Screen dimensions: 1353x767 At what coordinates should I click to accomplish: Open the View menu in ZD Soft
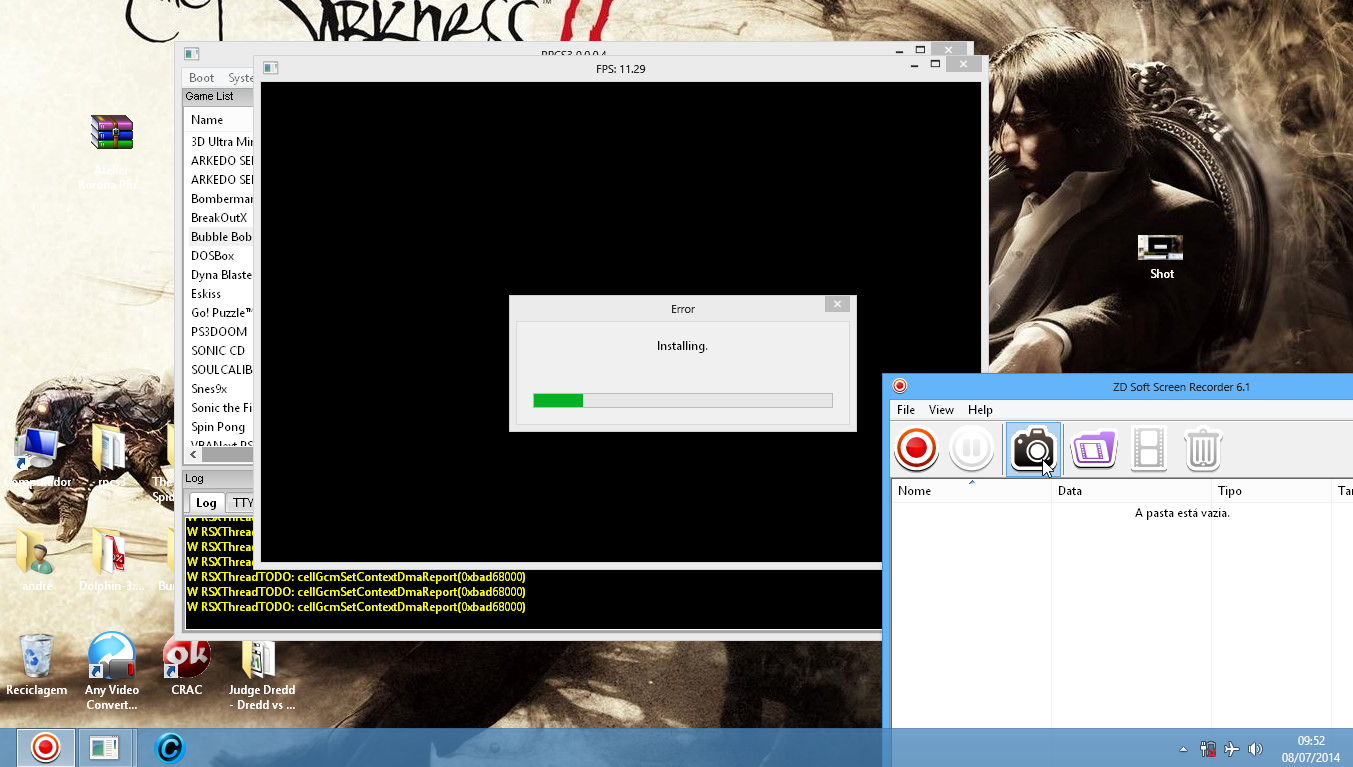tap(941, 410)
